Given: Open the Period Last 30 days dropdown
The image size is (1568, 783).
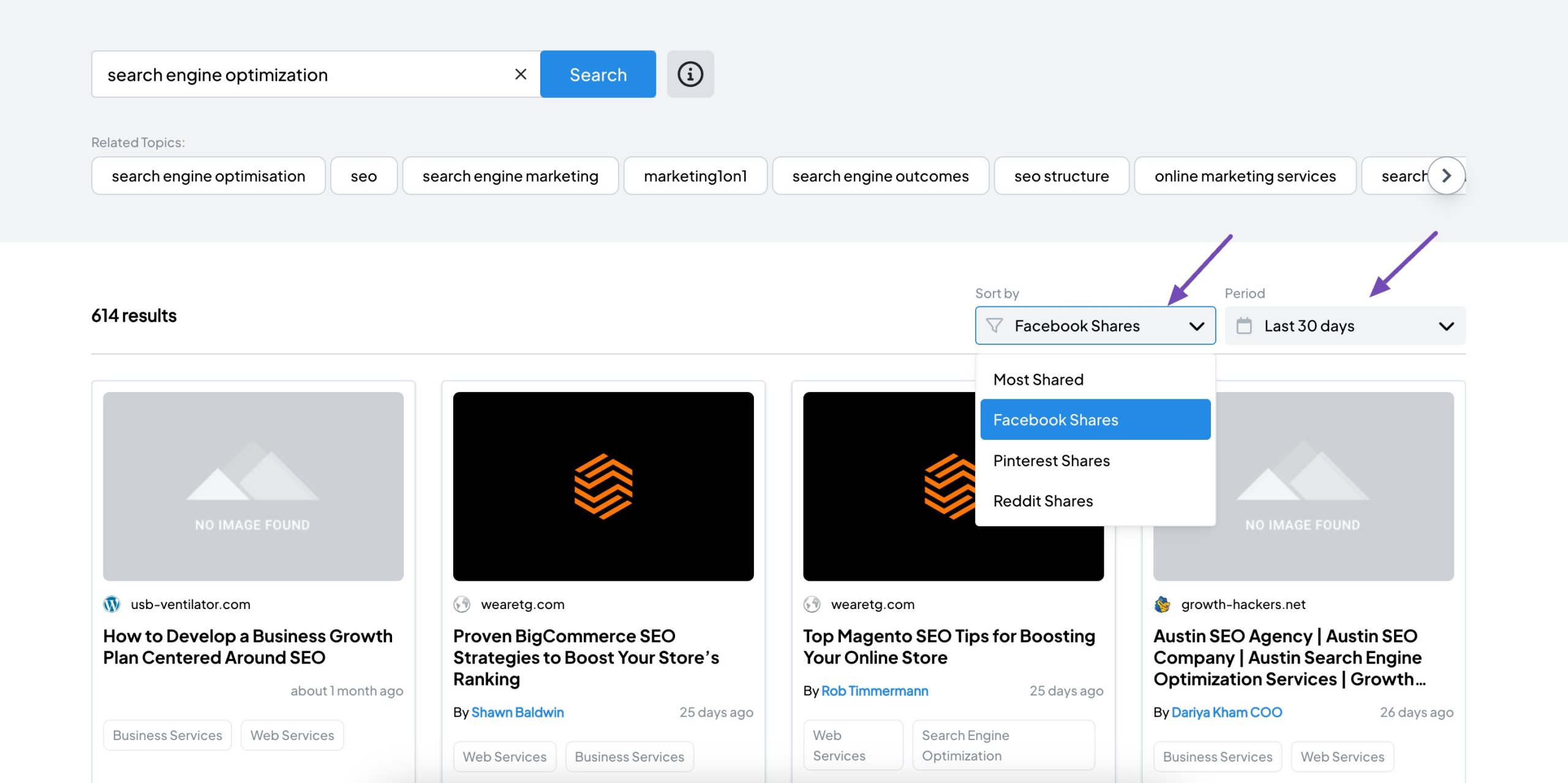Looking at the screenshot, I should click(x=1345, y=325).
